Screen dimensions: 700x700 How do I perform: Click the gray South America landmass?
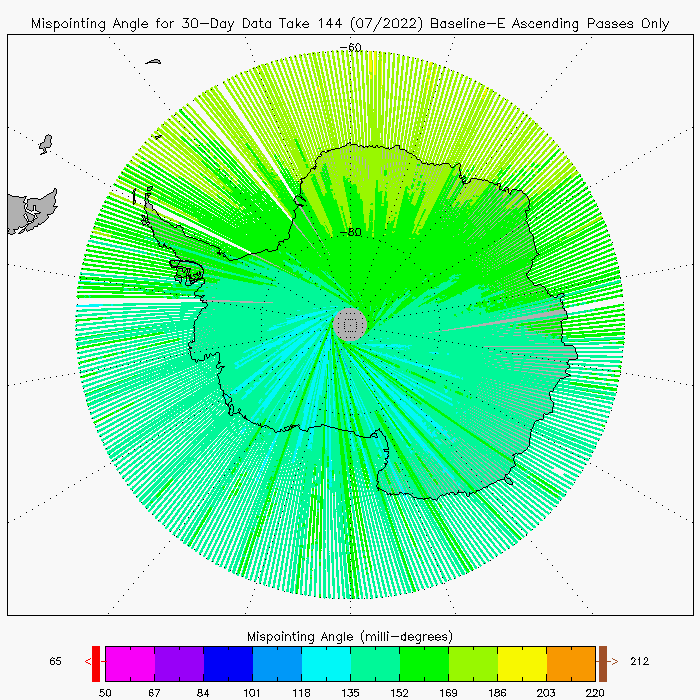31,212
